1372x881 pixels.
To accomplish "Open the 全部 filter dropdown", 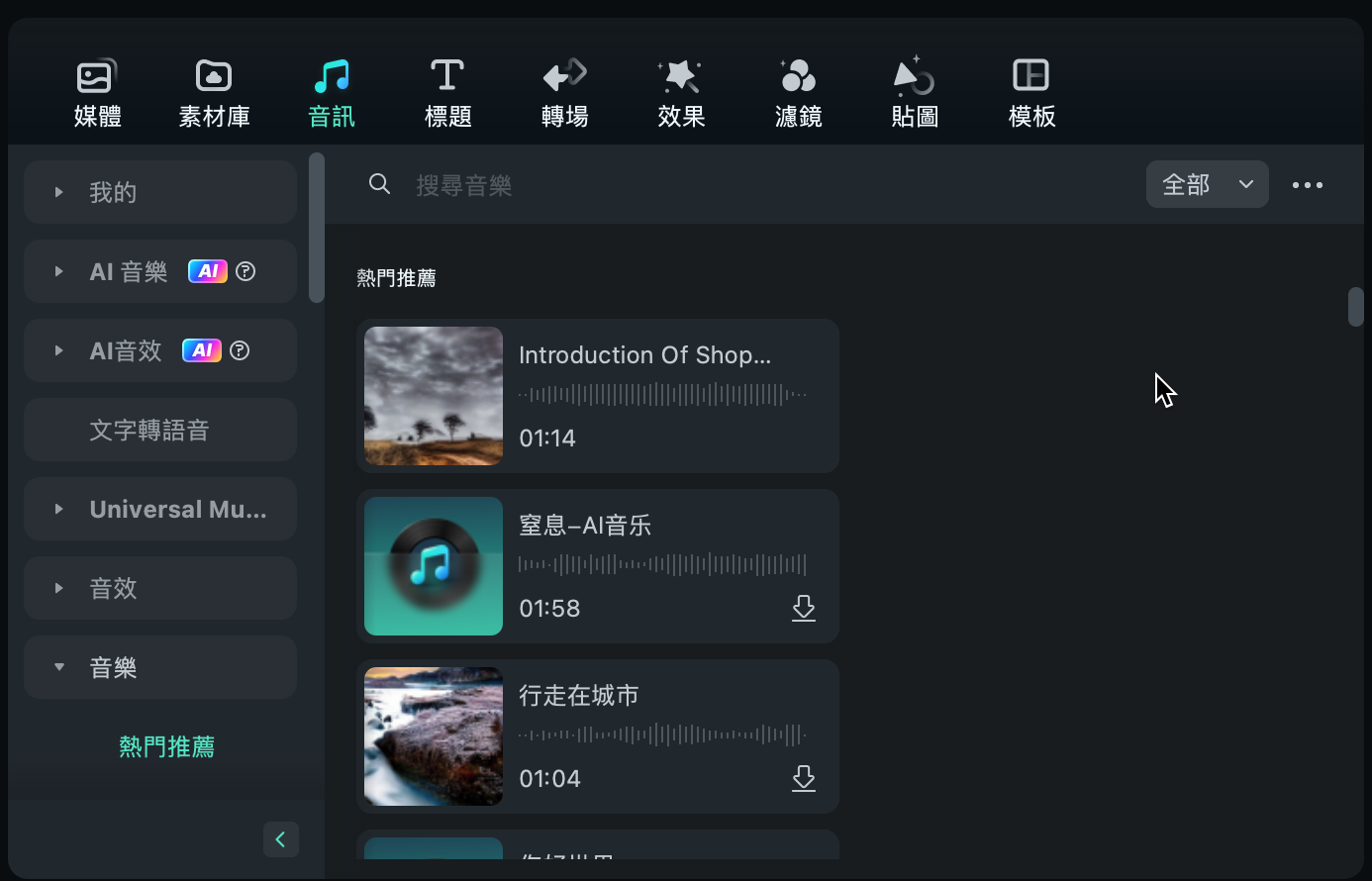I will click(x=1207, y=184).
